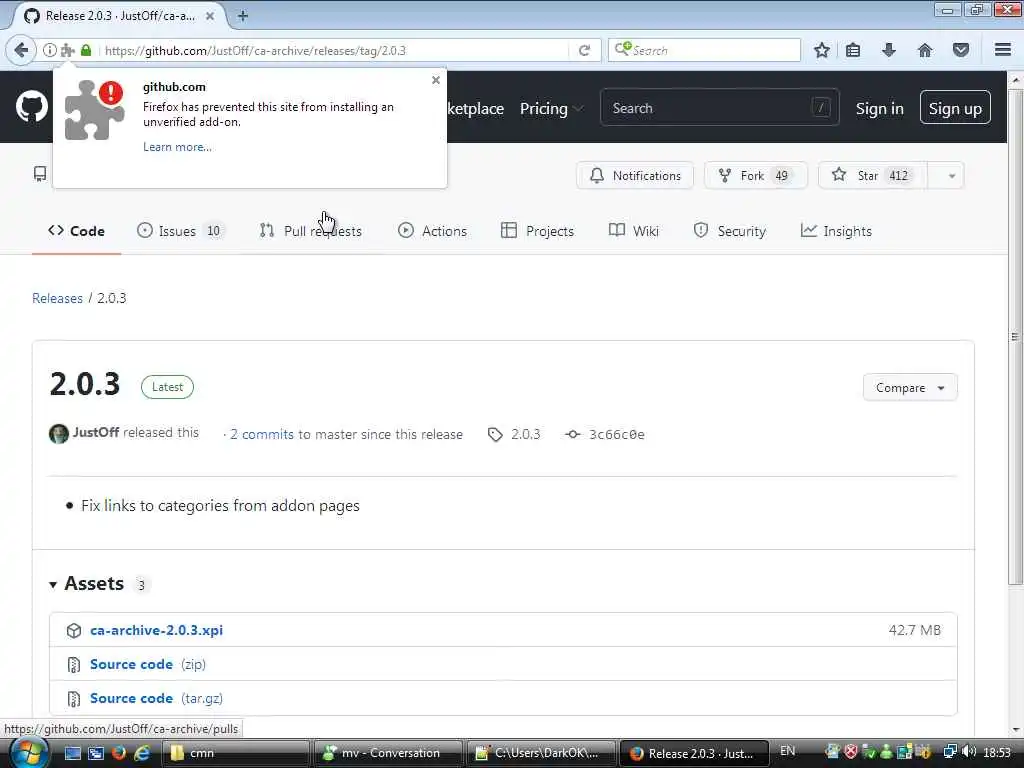Image resolution: width=1024 pixels, height=768 pixels.
Task: Open the Projects tab
Action: pyautogui.click(x=537, y=231)
